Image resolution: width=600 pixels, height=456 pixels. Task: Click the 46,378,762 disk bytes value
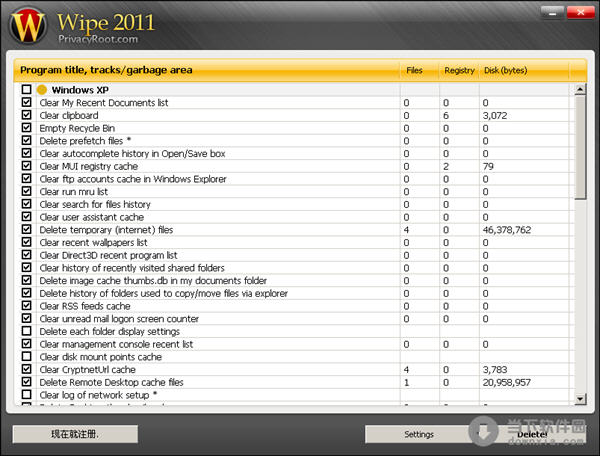point(507,230)
